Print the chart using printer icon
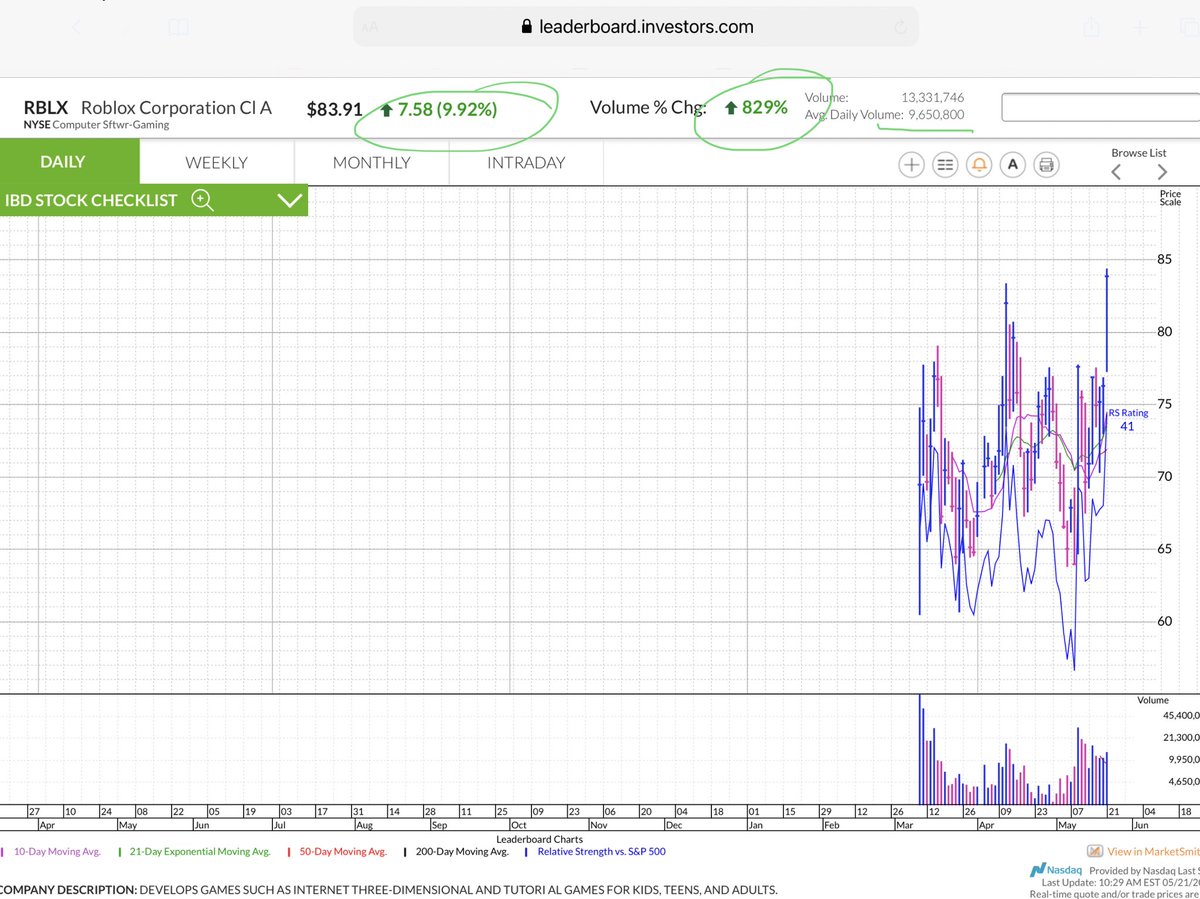 click(x=1046, y=165)
